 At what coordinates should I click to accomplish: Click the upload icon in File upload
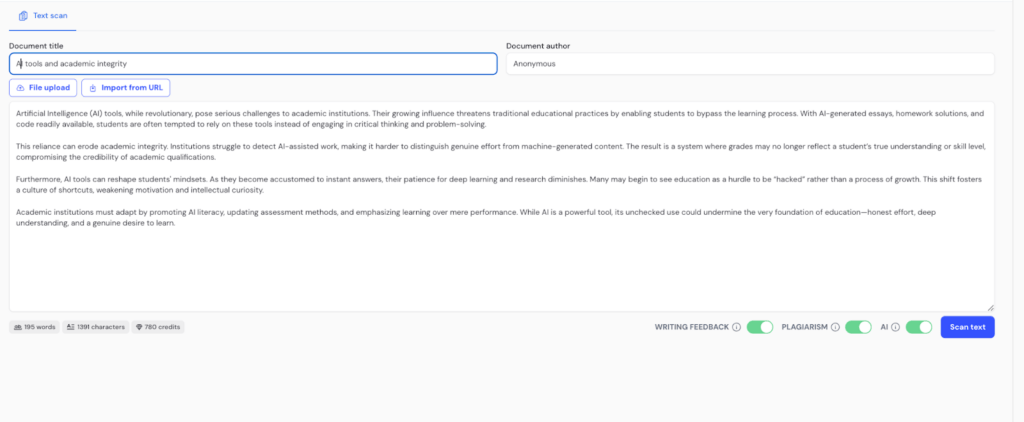coord(20,88)
